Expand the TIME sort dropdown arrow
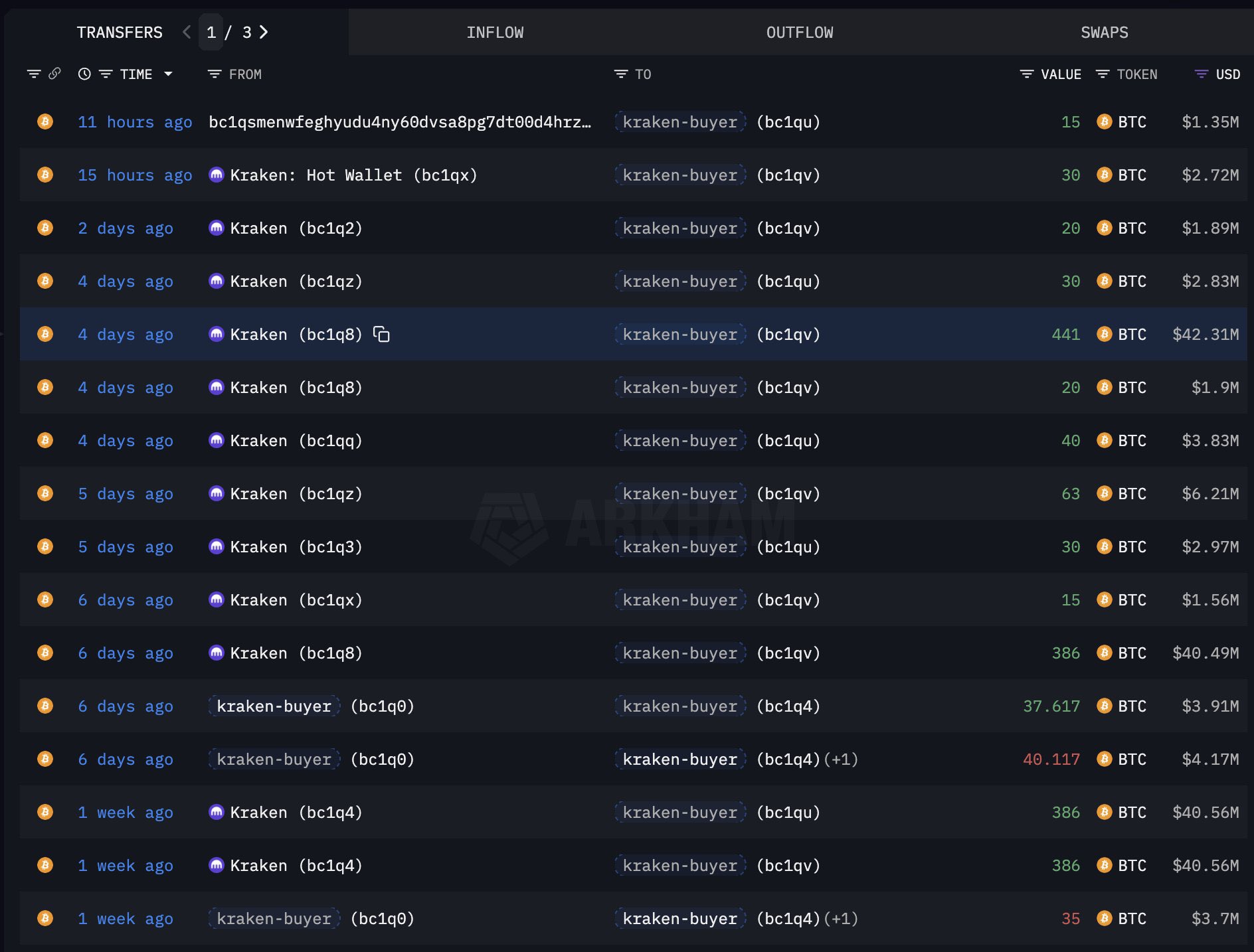This screenshot has height=952, width=1254. (x=168, y=74)
